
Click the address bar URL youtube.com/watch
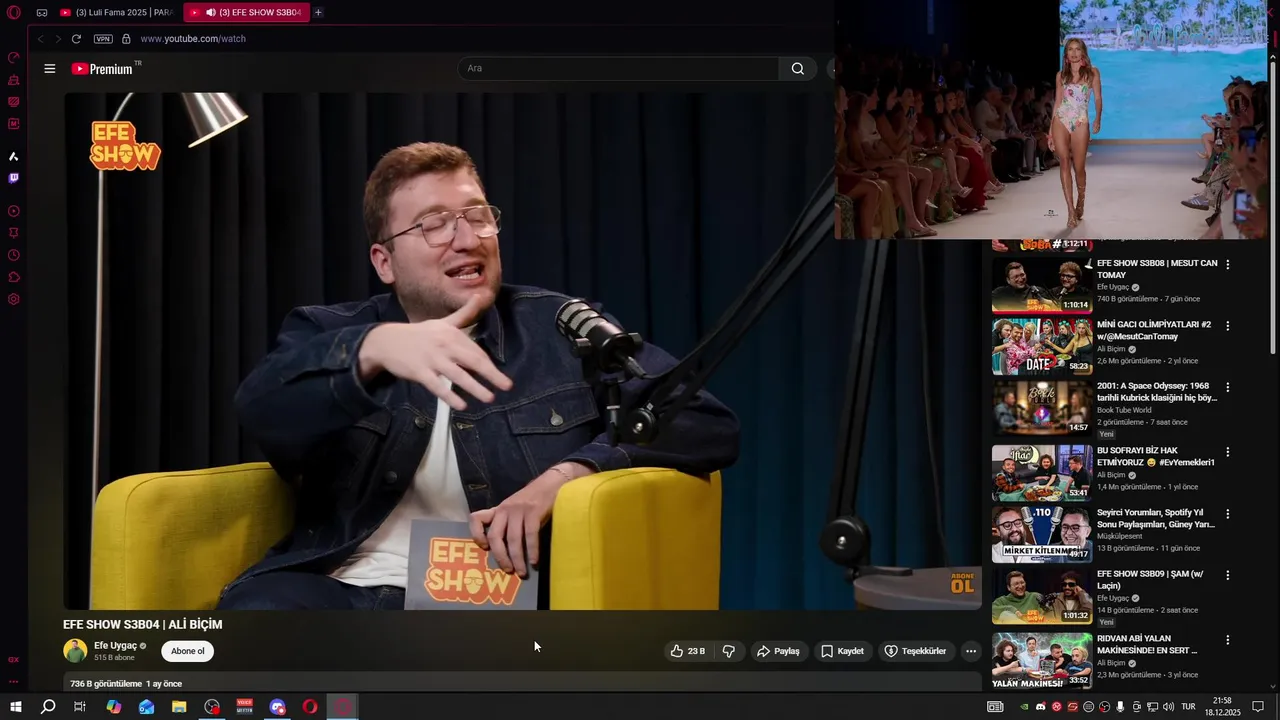(193, 39)
